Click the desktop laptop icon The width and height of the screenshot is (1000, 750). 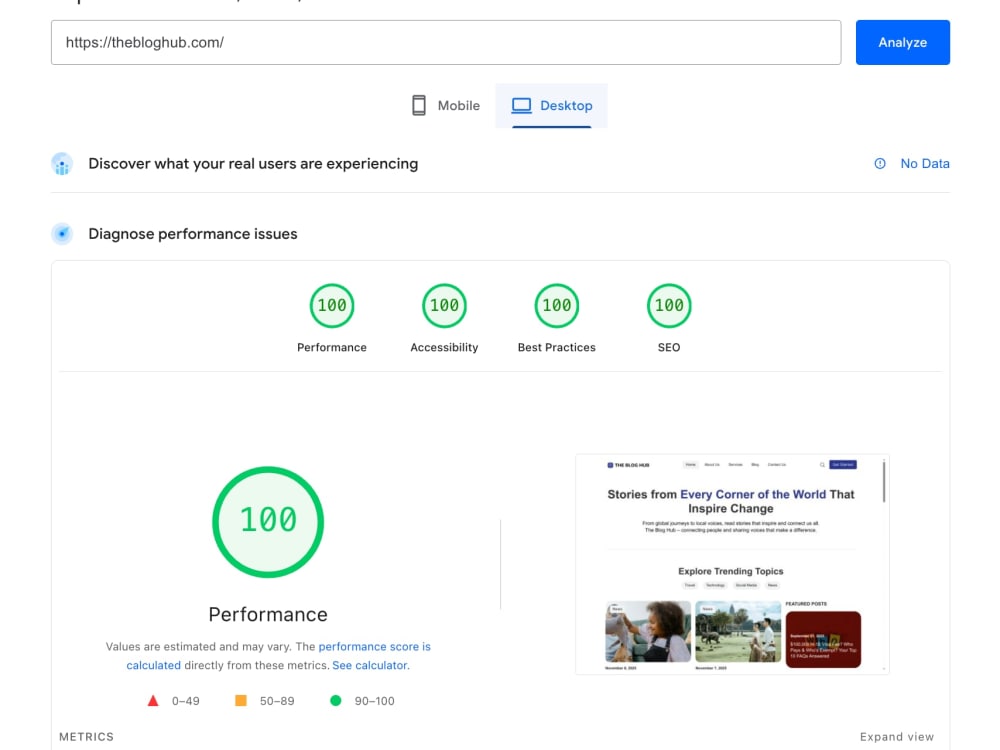pos(521,105)
